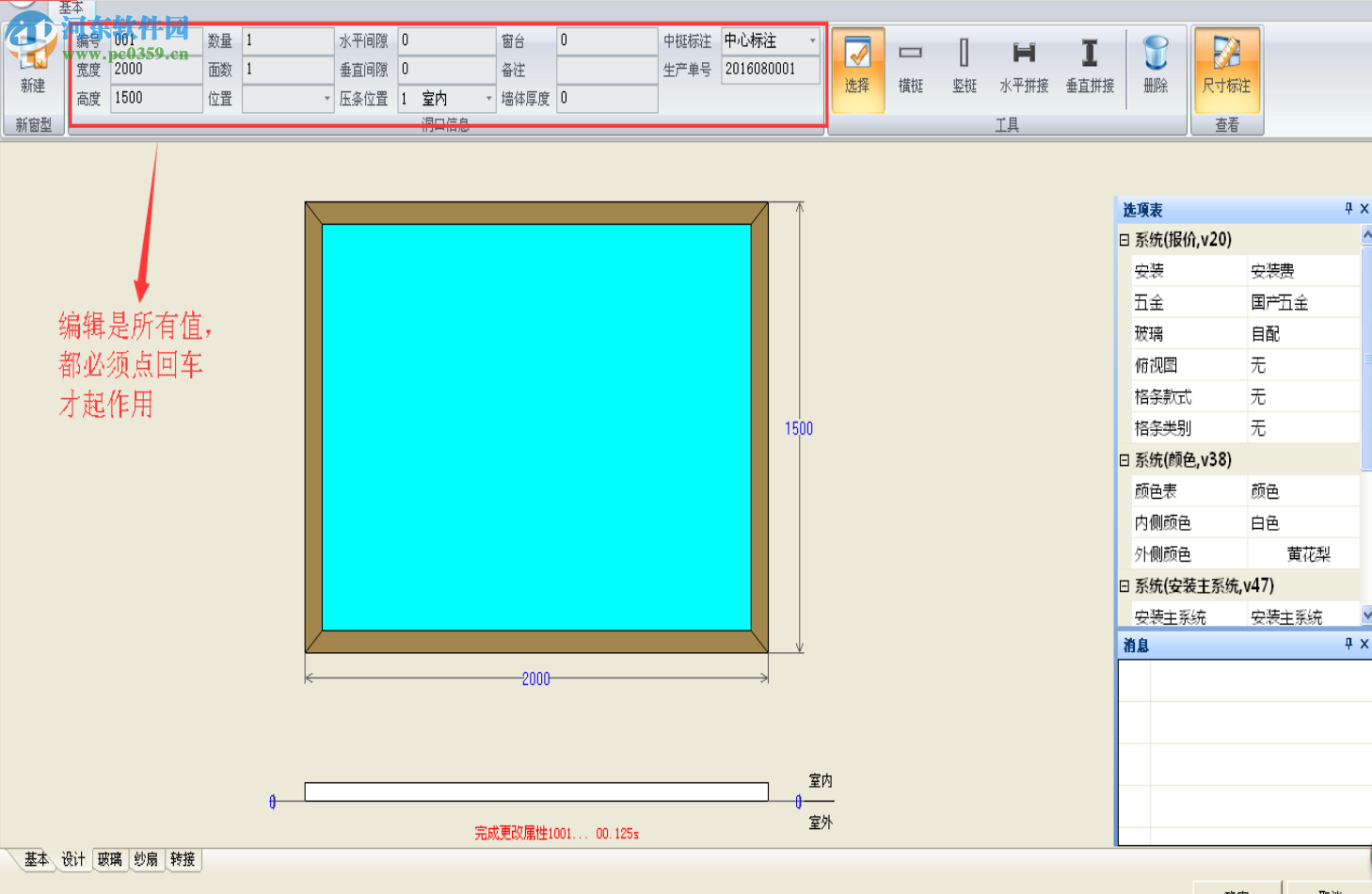This screenshot has width=1372, height=894.
Task: Edit the 水平间隙 field
Action: coord(447,40)
